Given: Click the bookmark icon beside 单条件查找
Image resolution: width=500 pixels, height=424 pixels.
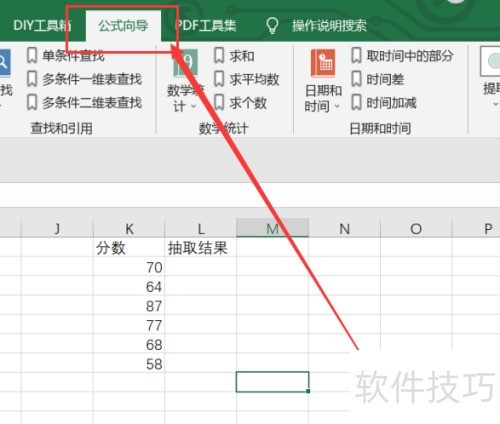Looking at the screenshot, I should point(32,55).
